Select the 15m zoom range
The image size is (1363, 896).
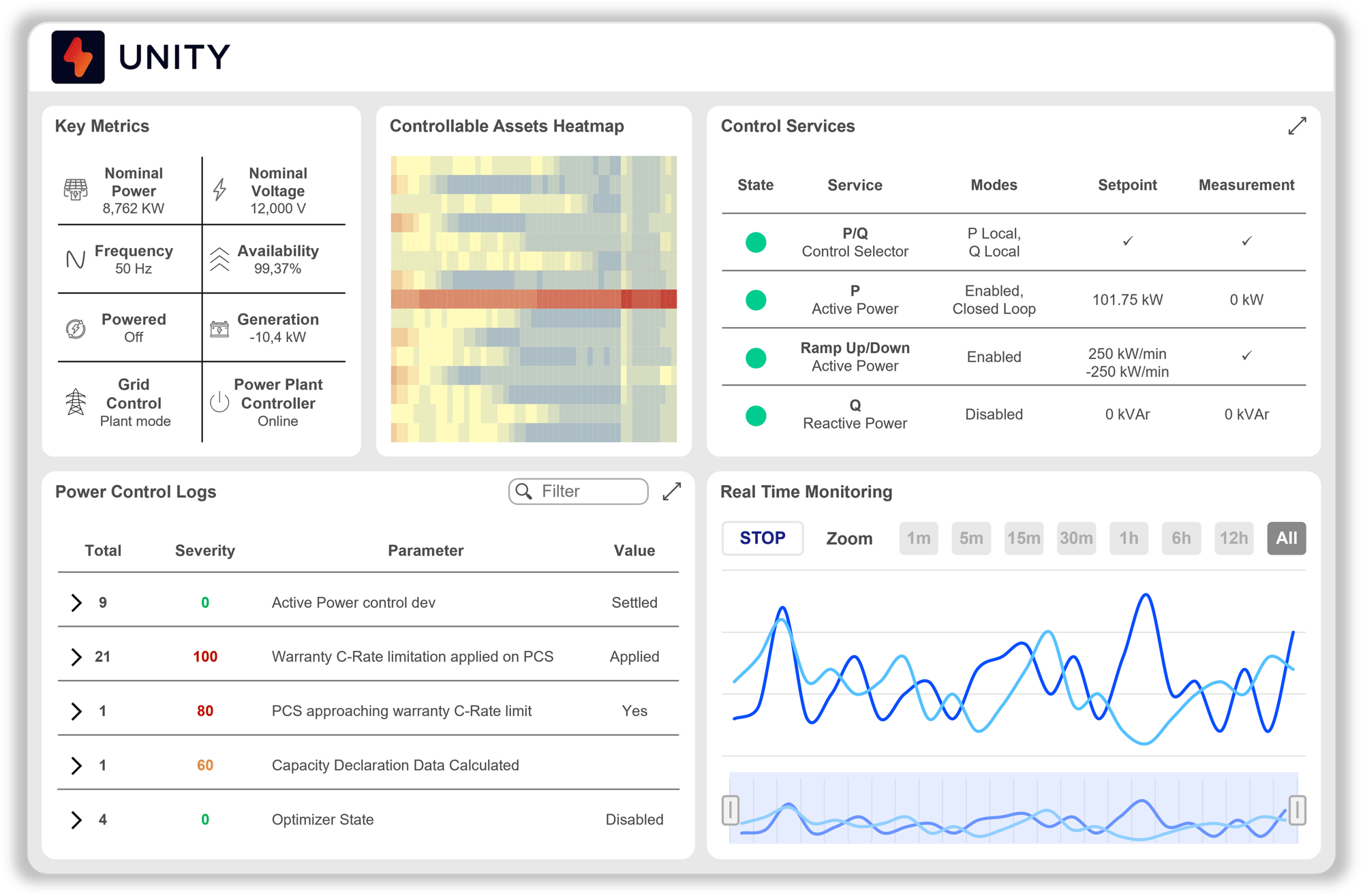point(1024,538)
